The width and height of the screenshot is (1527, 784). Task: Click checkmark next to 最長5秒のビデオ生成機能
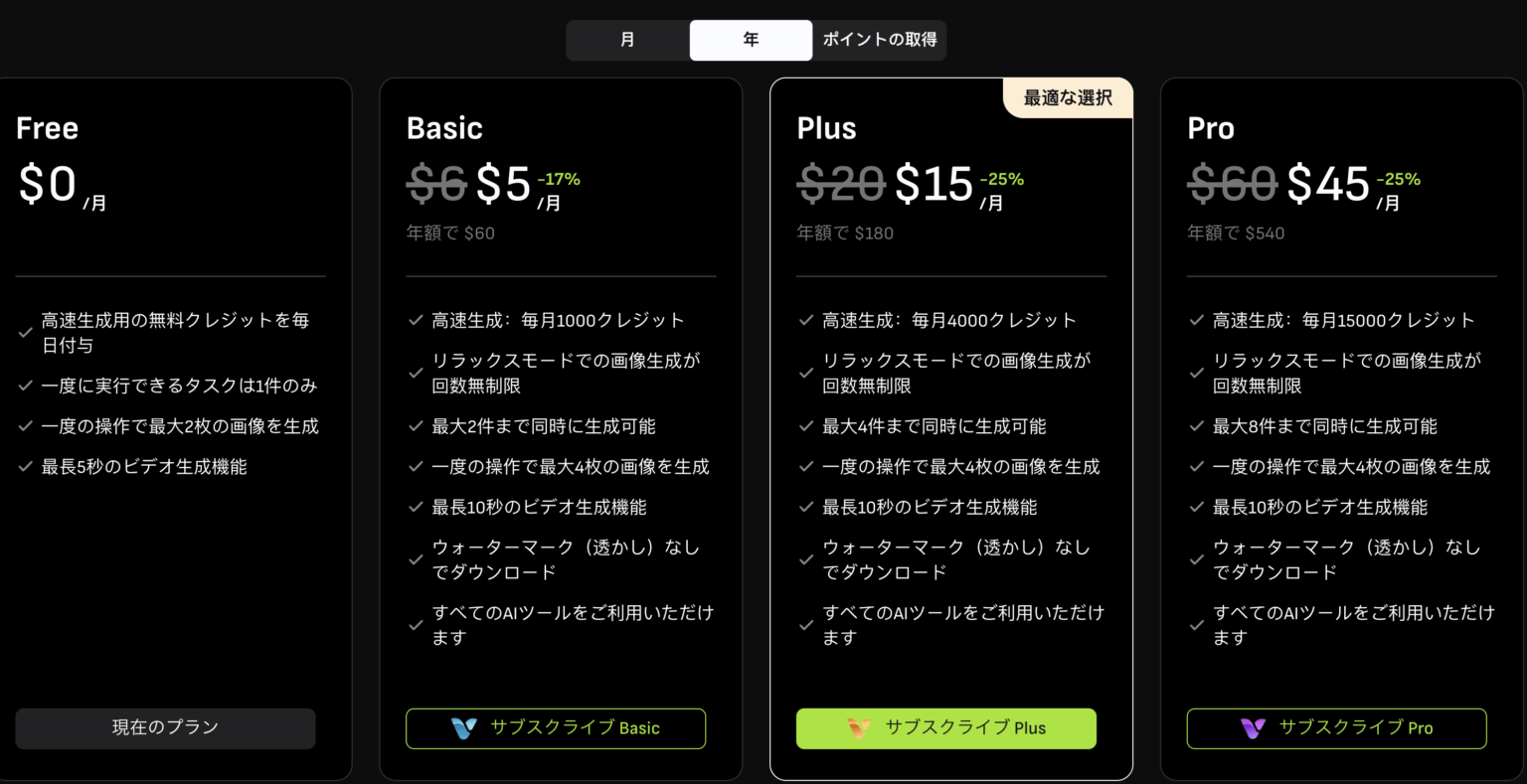pos(25,466)
